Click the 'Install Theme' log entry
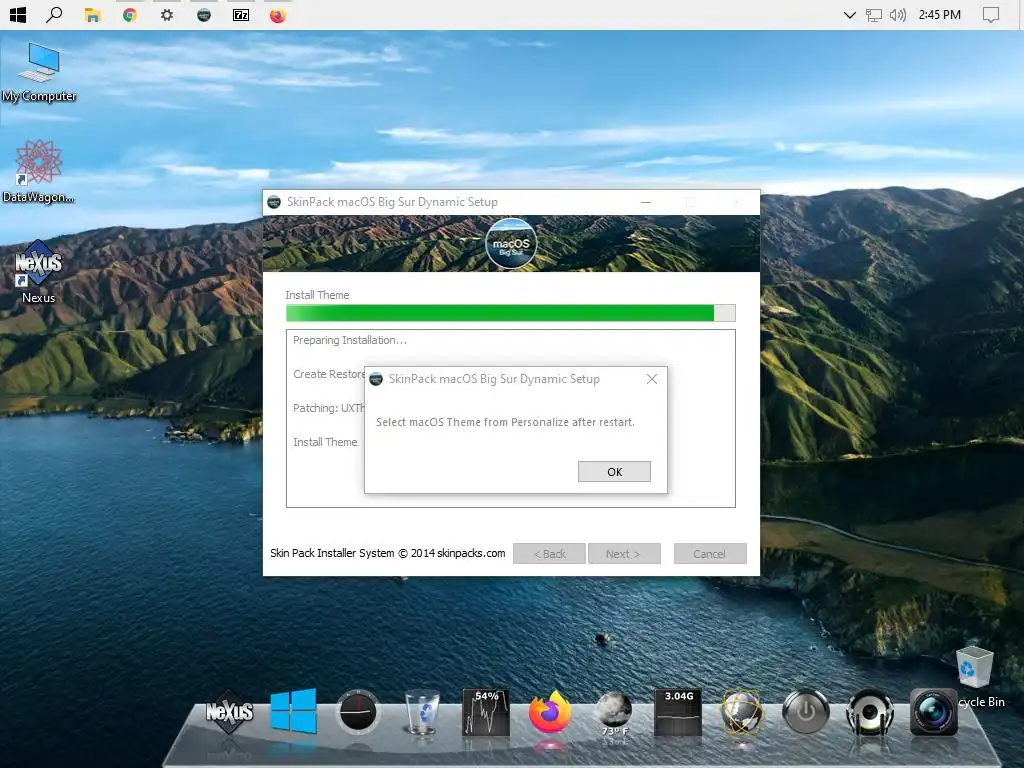The width and height of the screenshot is (1024, 768). 325,442
